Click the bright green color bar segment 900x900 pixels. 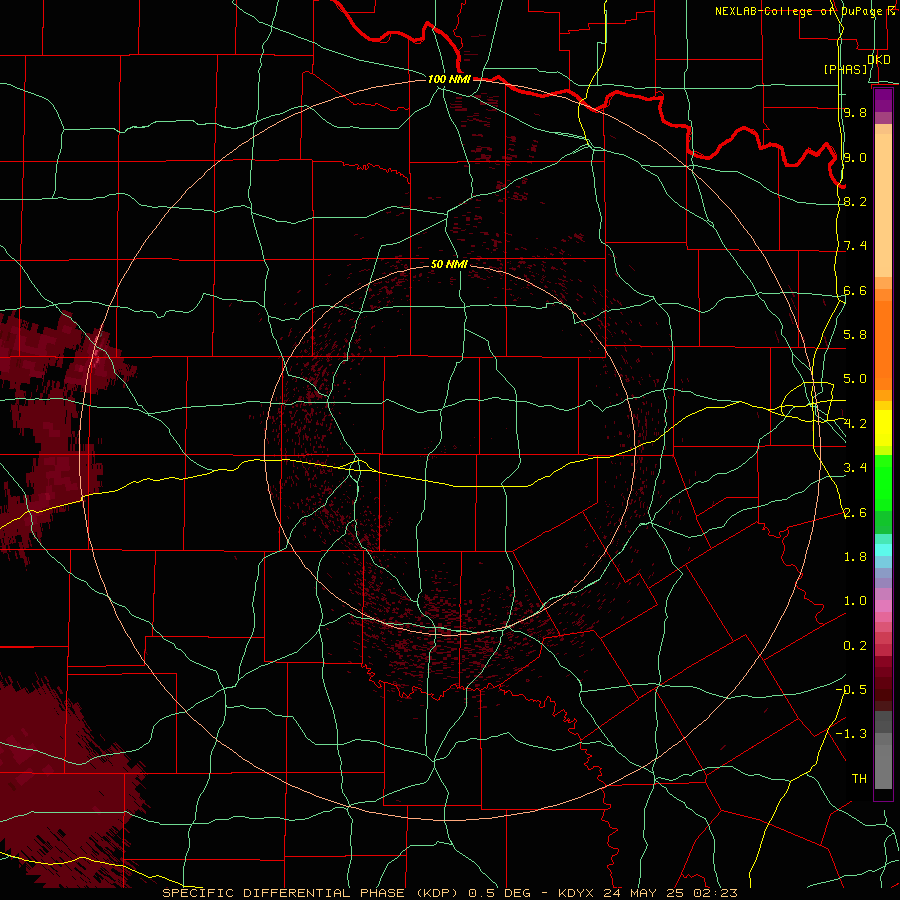point(883,484)
